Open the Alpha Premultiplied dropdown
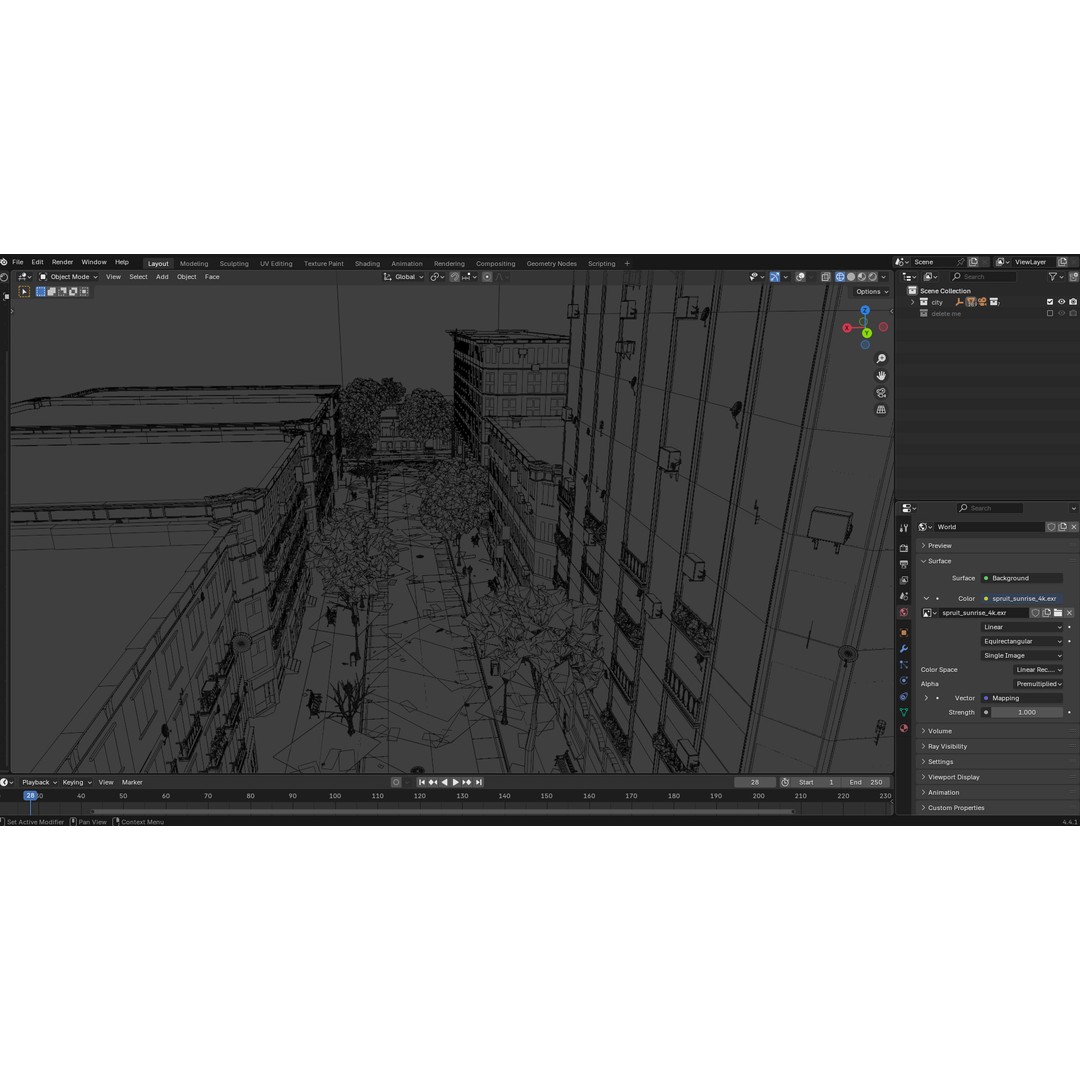The width and height of the screenshot is (1080, 1080). [x=1038, y=683]
